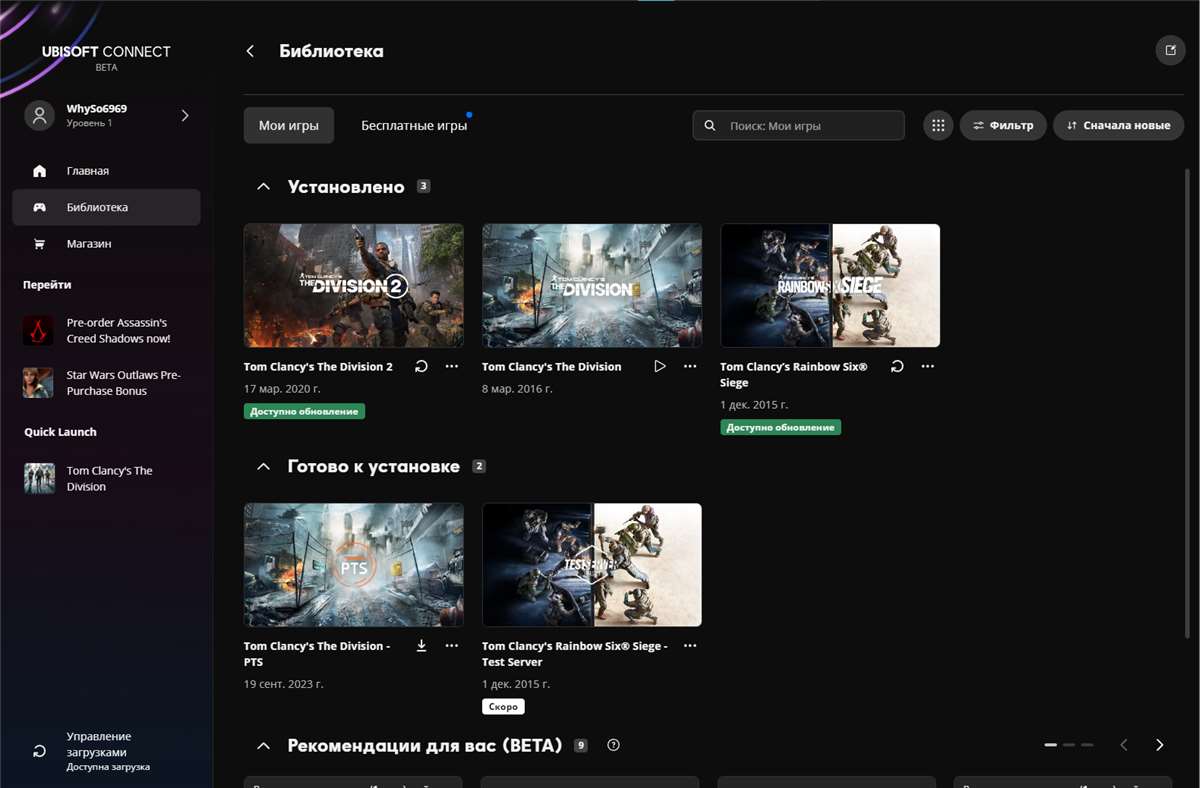Click the grid view icon beside the search bar
1200x788 pixels.
pyautogui.click(x=937, y=125)
